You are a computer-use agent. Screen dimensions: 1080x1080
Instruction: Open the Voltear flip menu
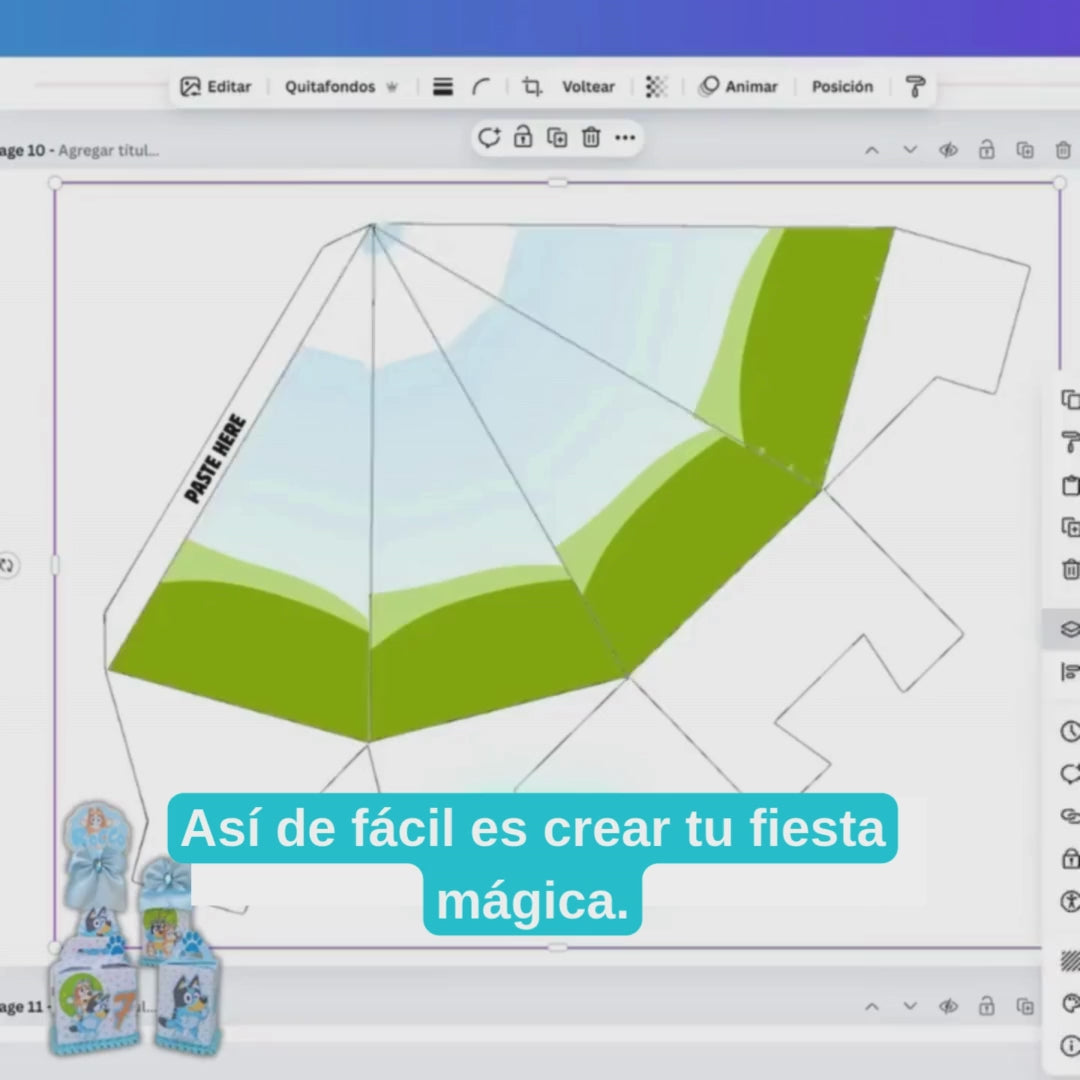(x=588, y=87)
